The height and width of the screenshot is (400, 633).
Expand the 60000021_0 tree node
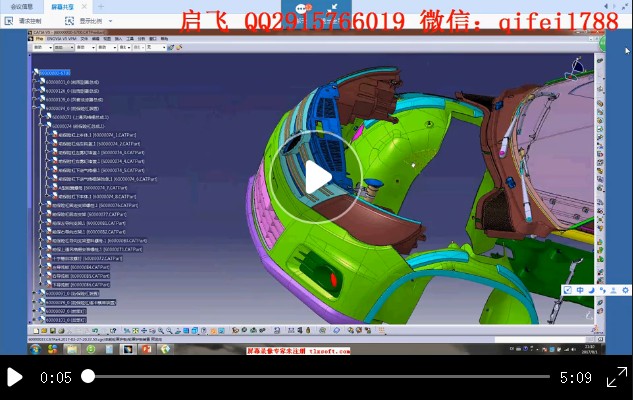coord(36,82)
